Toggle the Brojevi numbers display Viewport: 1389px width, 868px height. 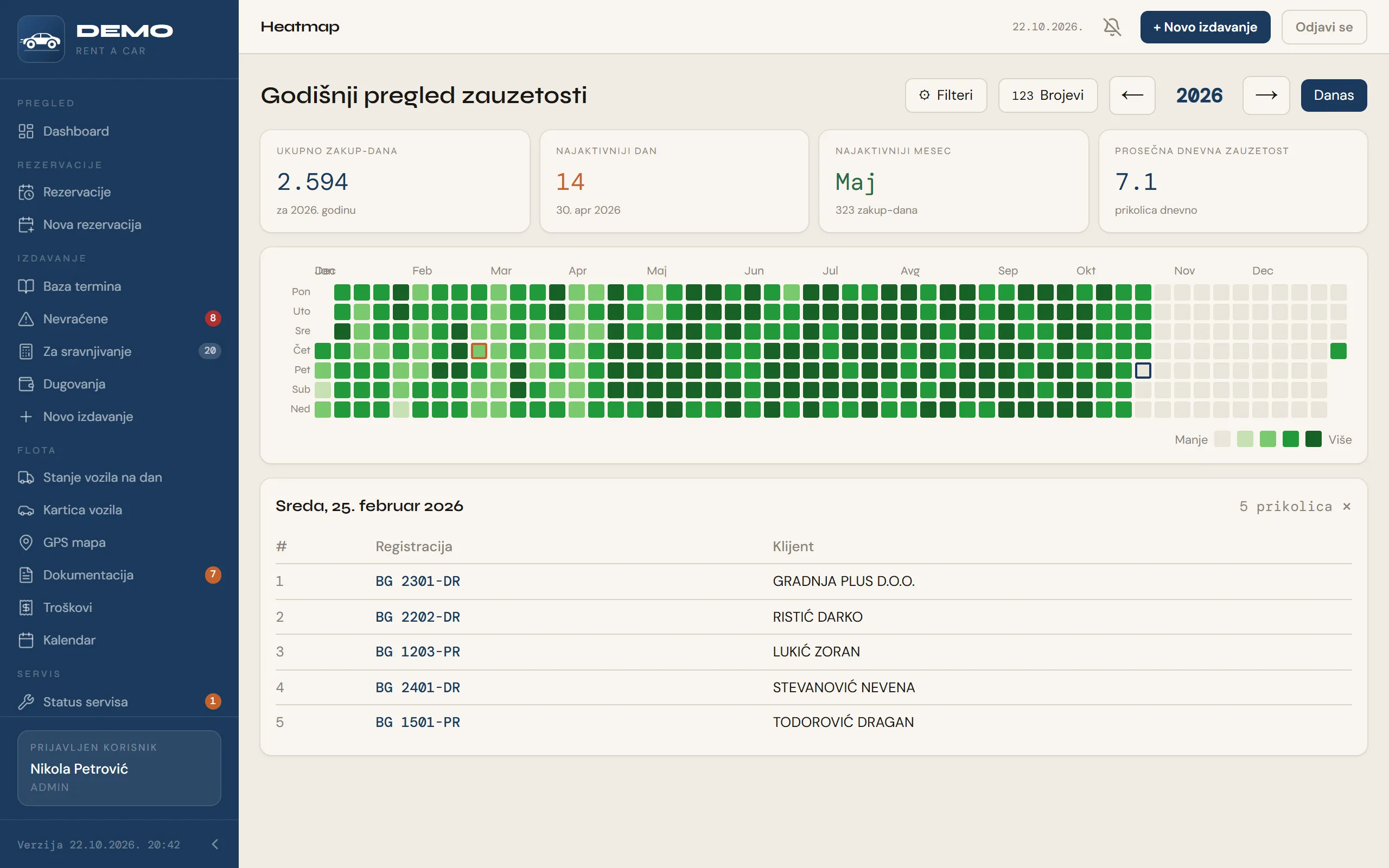click(1048, 95)
